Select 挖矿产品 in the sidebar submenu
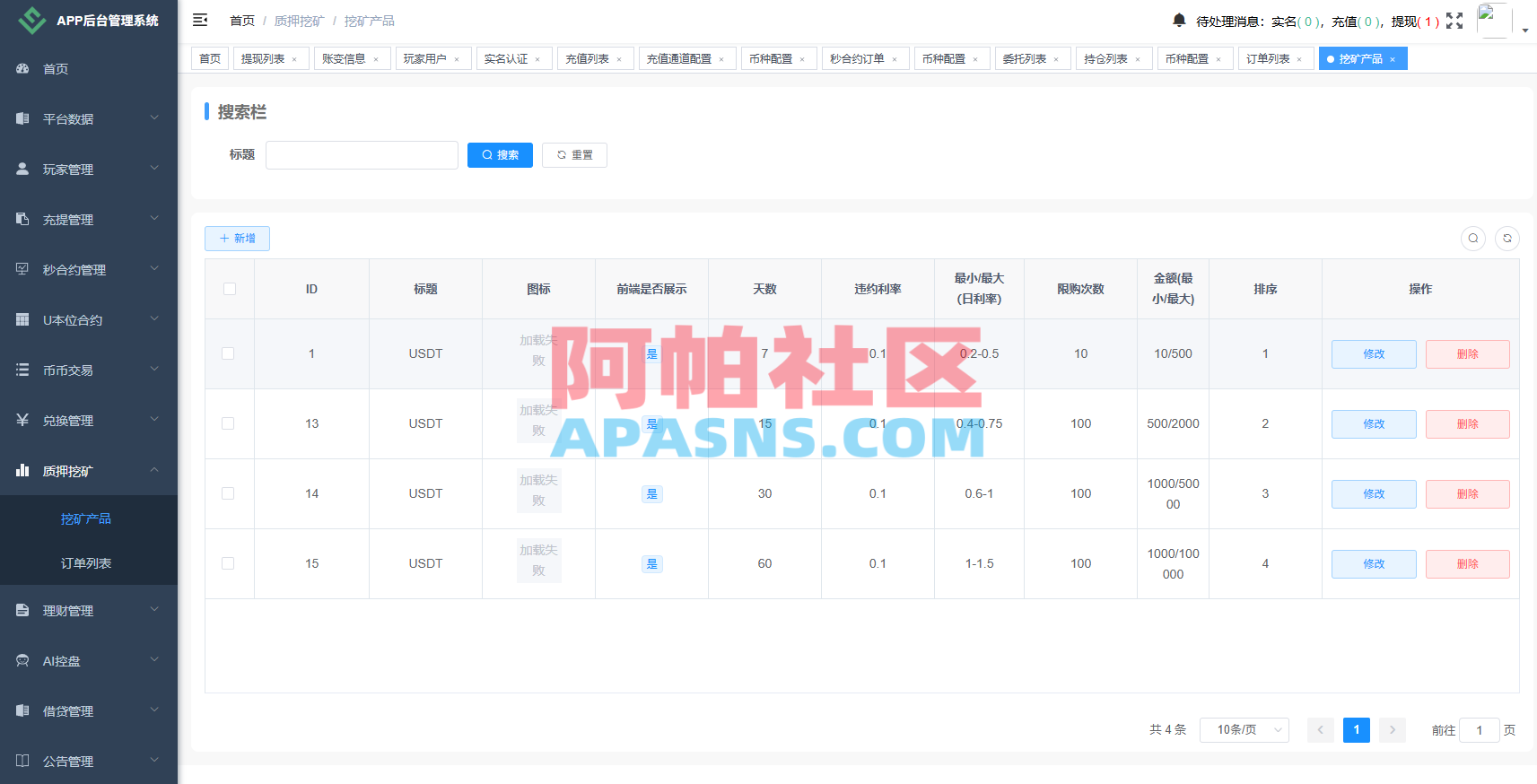The height and width of the screenshot is (784, 1537). click(x=89, y=518)
